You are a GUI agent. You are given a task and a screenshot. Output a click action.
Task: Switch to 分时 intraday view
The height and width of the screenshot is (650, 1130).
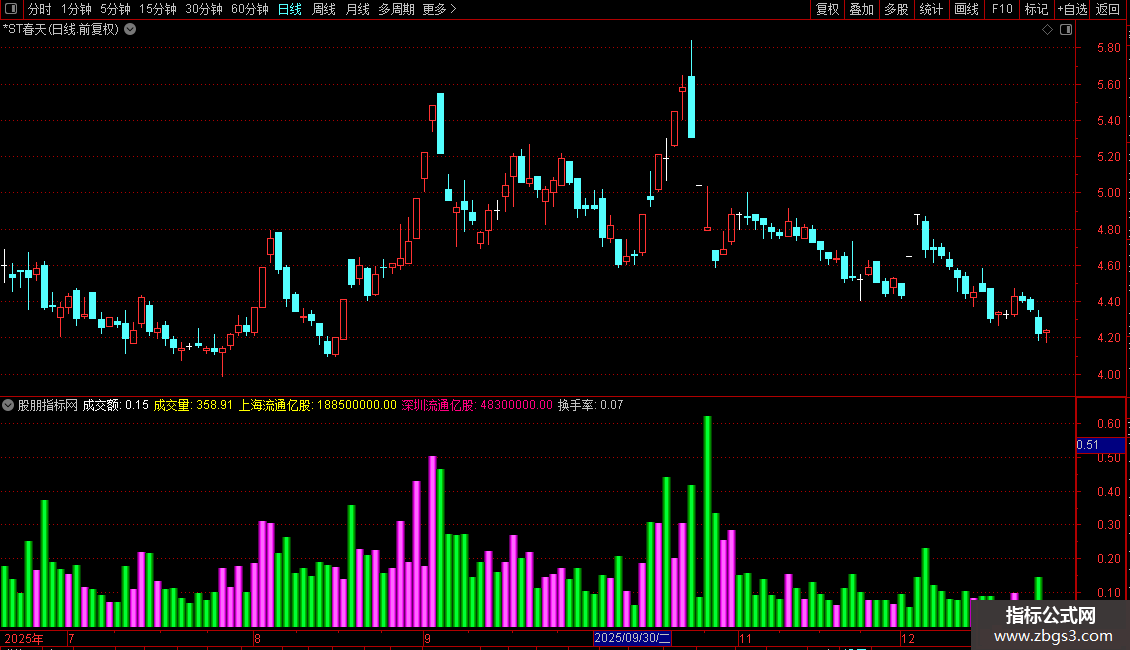[x=40, y=9]
